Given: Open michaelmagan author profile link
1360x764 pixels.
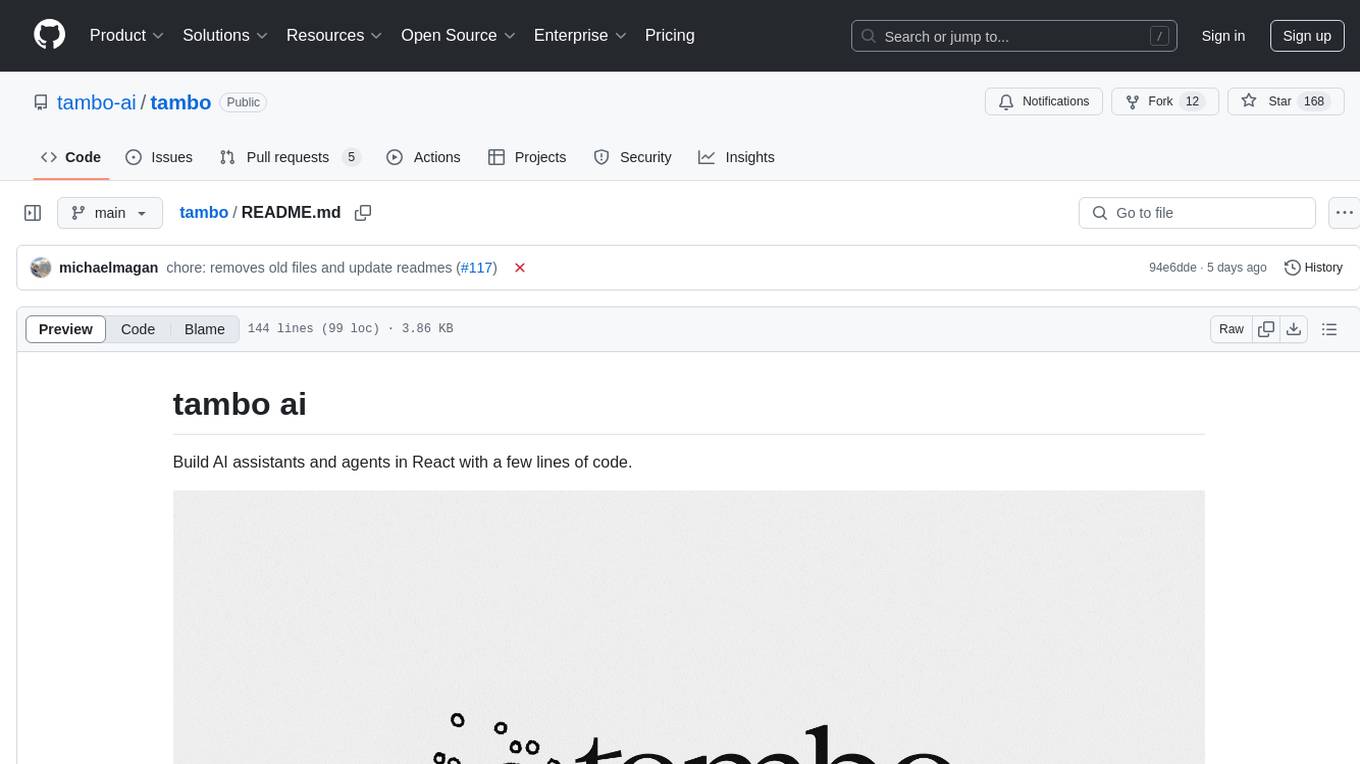Looking at the screenshot, I should (109, 268).
